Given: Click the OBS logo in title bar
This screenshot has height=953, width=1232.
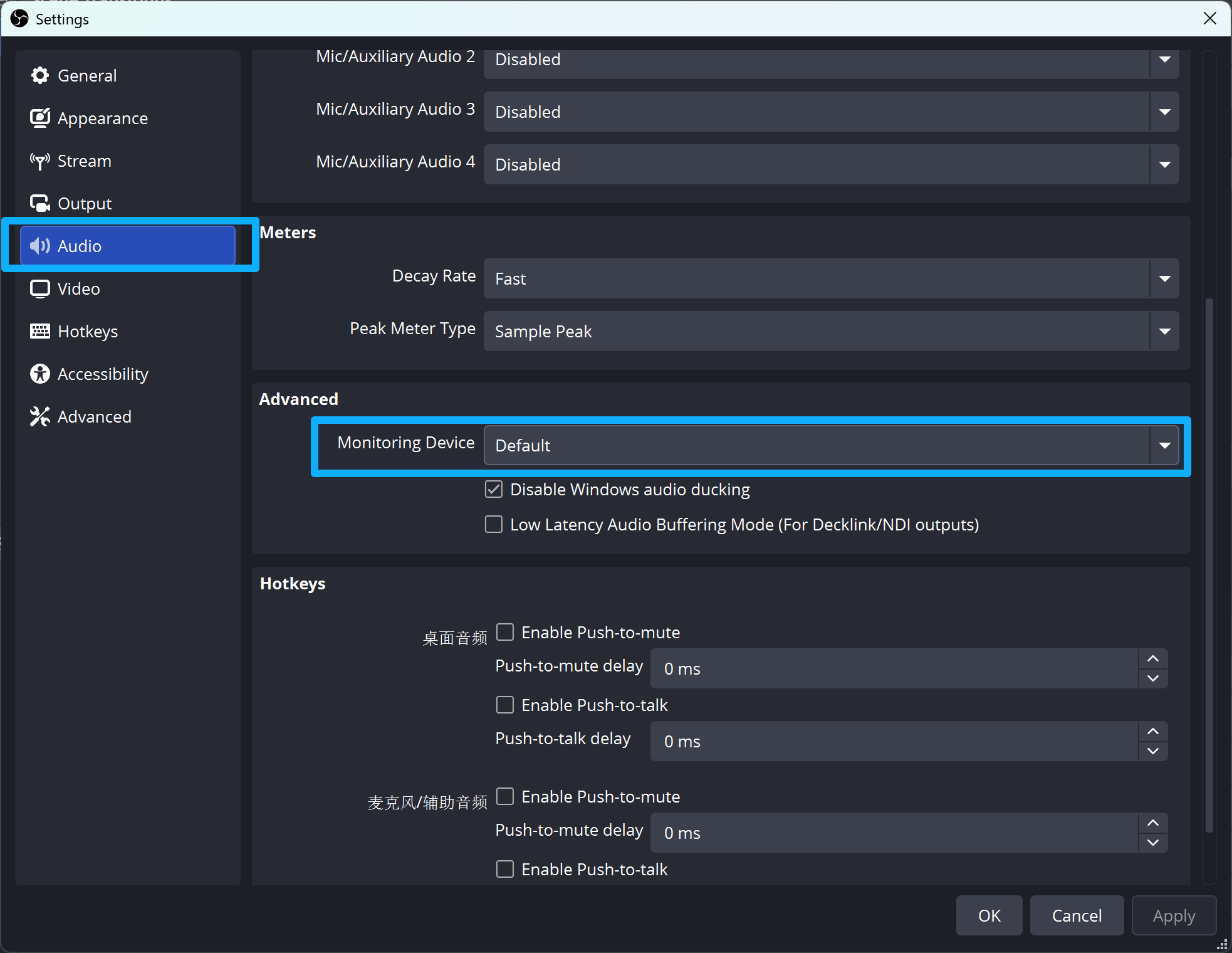Looking at the screenshot, I should 19,19.
